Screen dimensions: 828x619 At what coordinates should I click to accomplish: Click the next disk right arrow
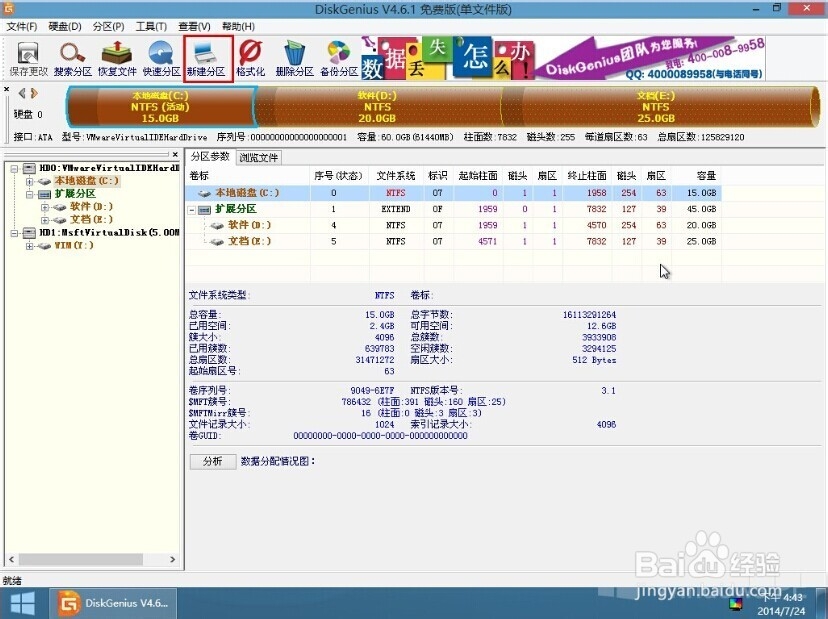point(34,93)
